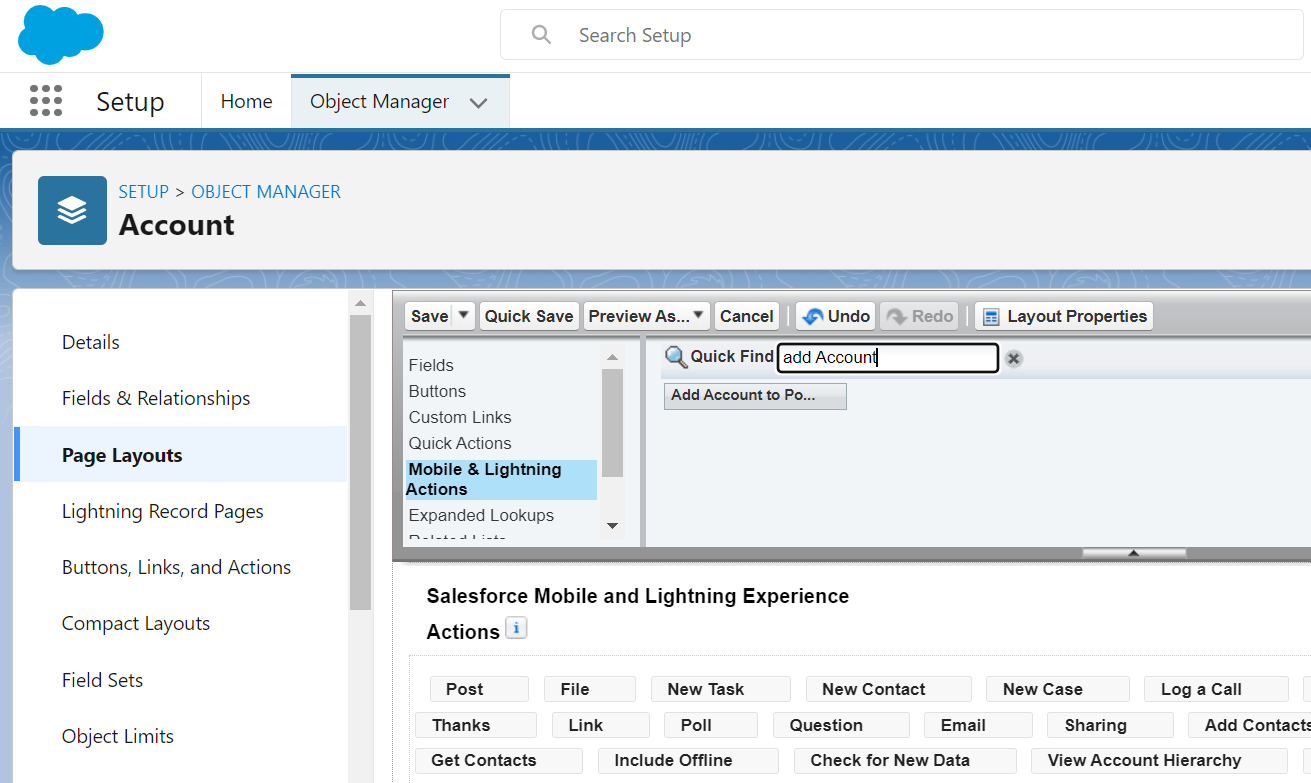Click the Salesforce cloud logo
The image size is (1311, 783).
coord(60,34)
